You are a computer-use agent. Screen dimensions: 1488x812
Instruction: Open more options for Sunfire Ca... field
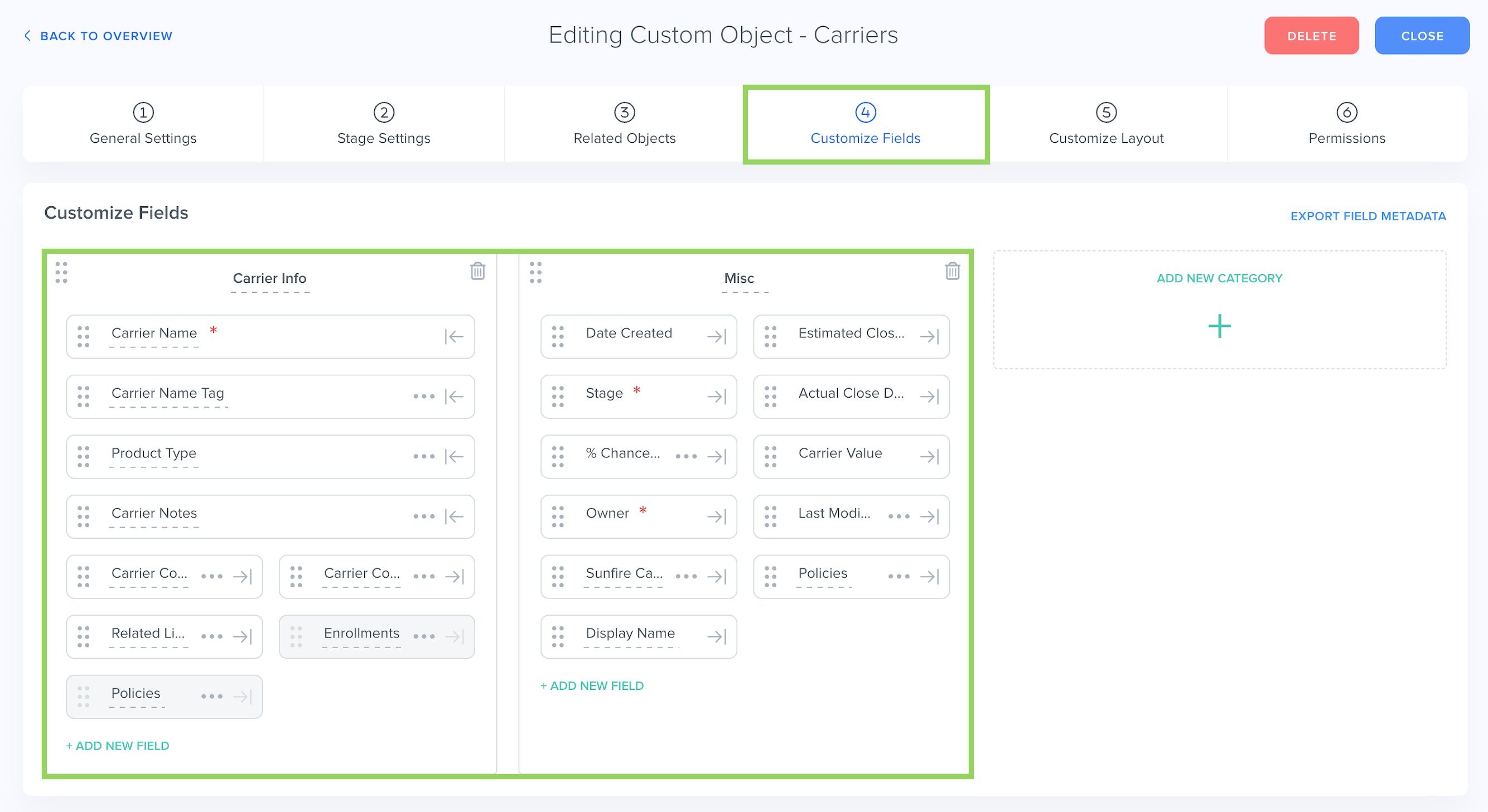pyautogui.click(x=685, y=576)
